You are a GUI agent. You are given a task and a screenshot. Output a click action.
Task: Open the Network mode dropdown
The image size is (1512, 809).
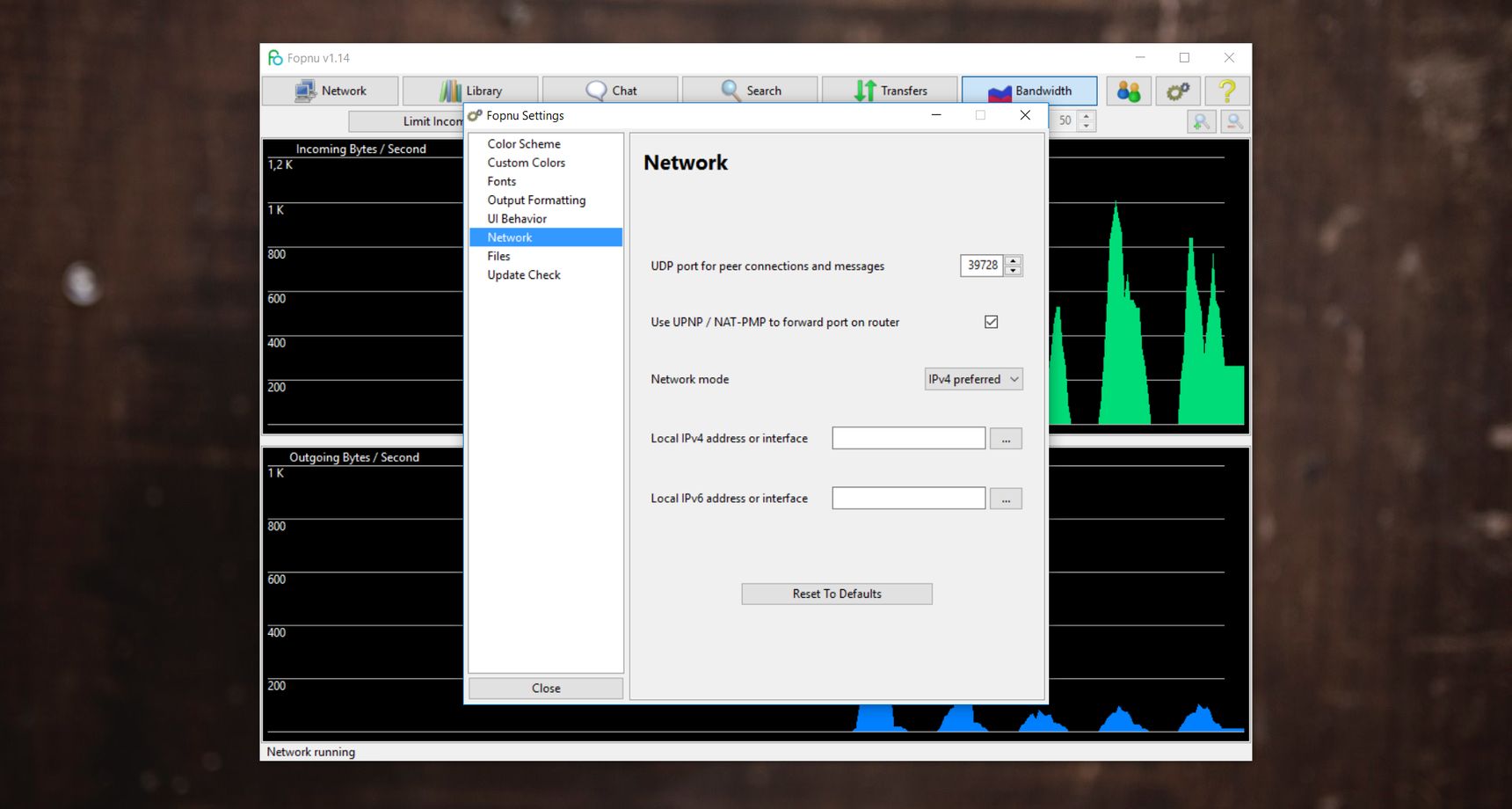pos(974,379)
